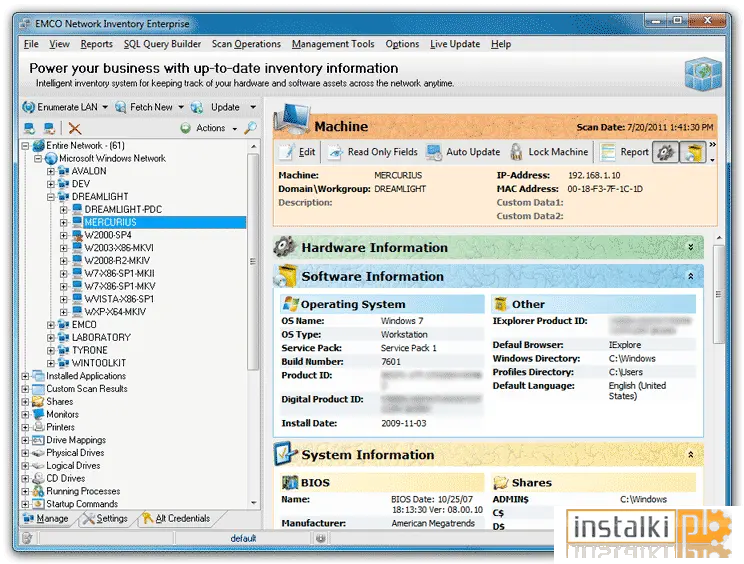Click the Read Only Fields icon
Screen dimensions: 744x564
pos(335,152)
